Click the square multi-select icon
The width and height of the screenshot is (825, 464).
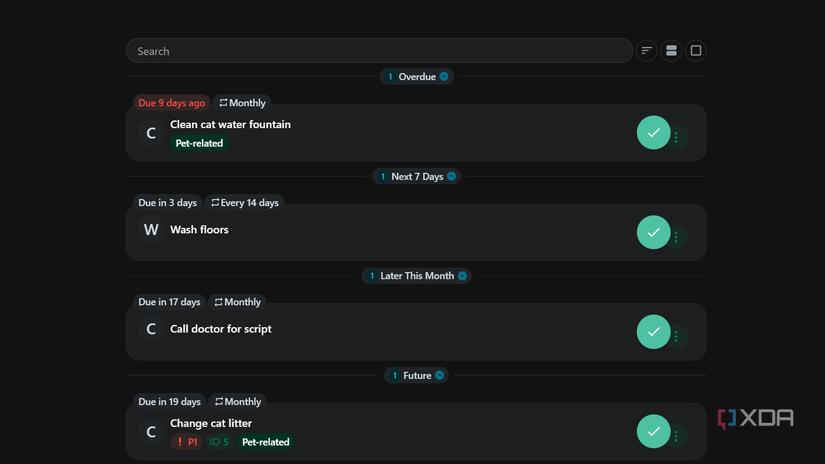[696, 51]
